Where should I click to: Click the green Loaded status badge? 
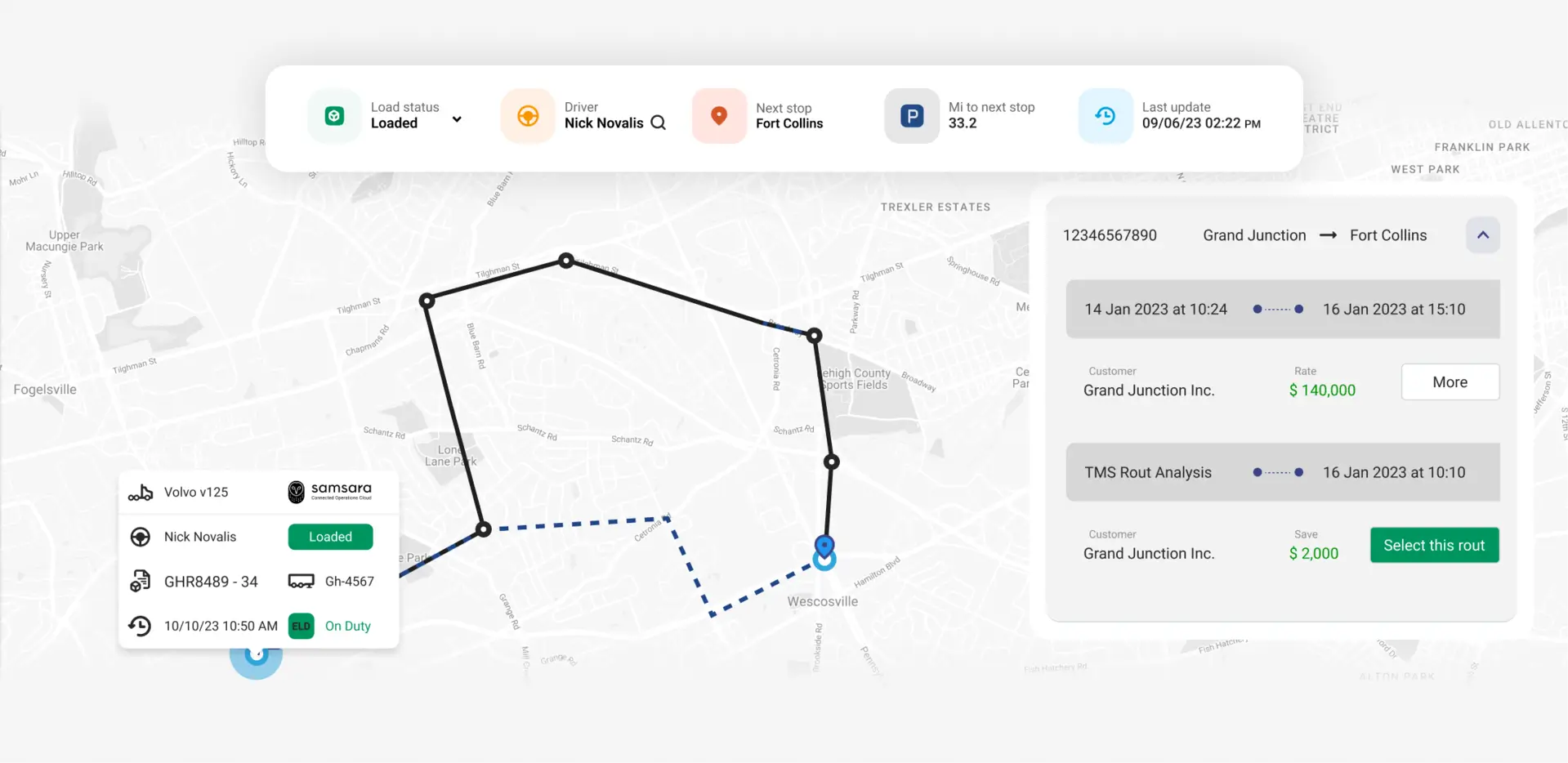[x=330, y=537]
